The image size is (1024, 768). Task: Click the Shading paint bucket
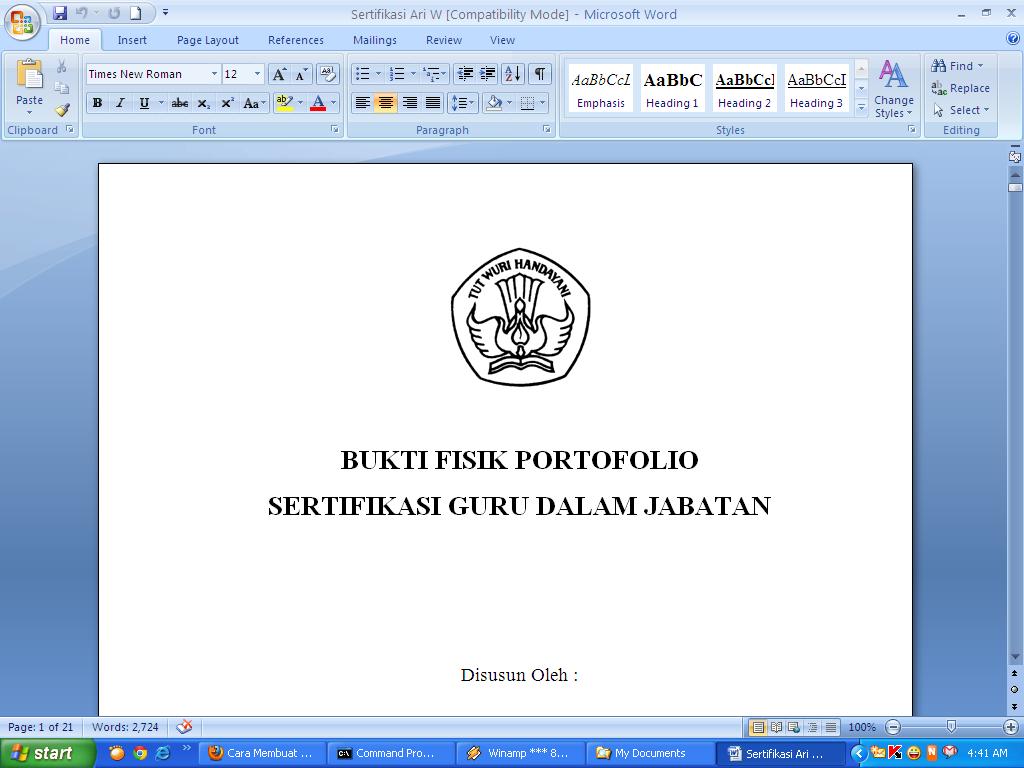click(494, 103)
